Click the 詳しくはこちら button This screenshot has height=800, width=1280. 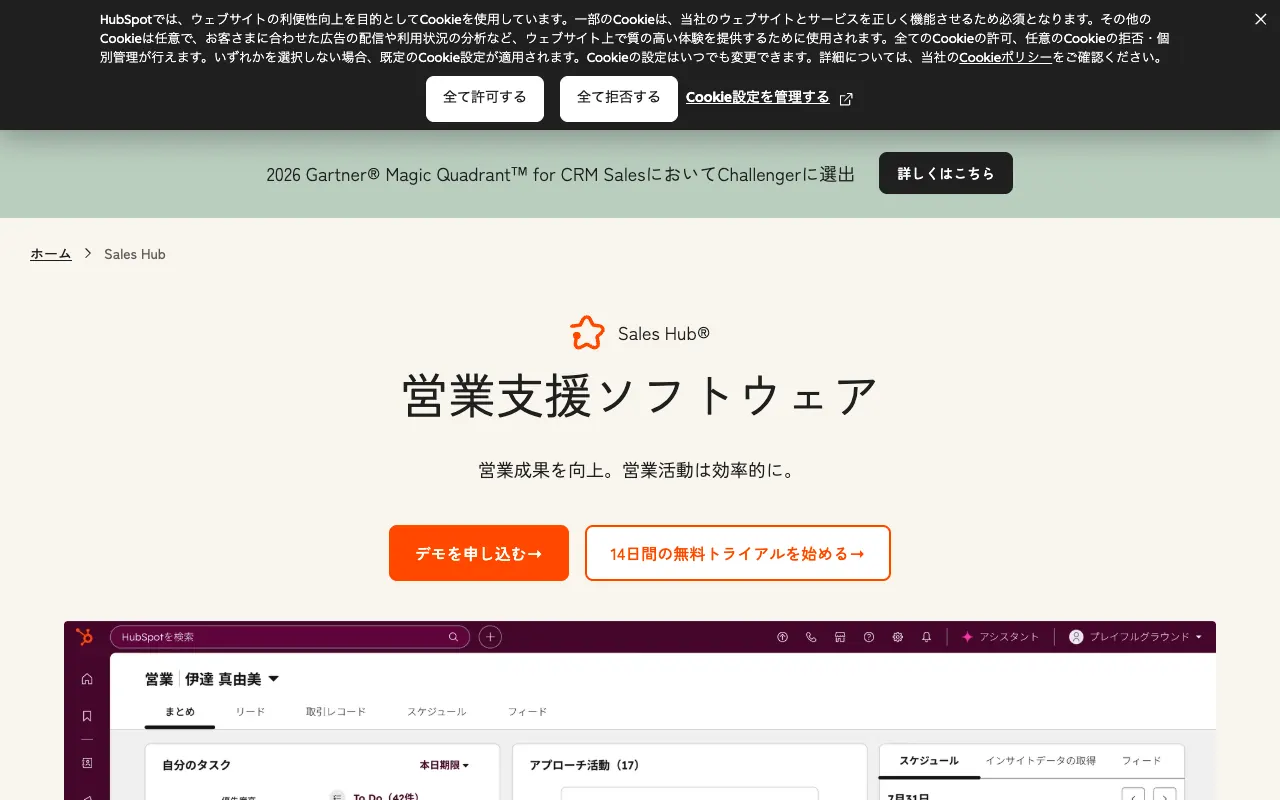[946, 173]
